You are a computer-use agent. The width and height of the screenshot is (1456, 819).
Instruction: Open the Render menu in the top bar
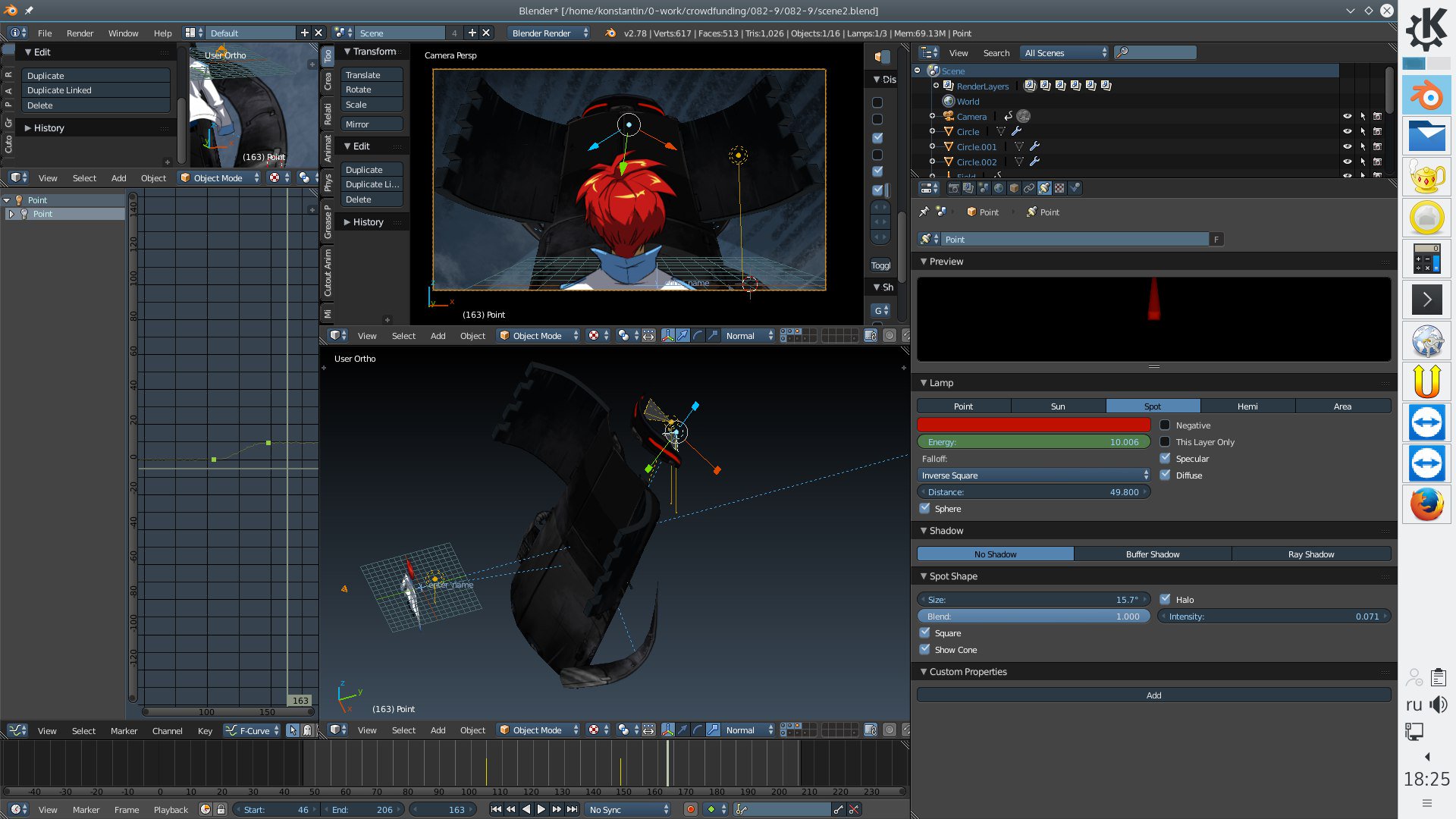(80, 33)
